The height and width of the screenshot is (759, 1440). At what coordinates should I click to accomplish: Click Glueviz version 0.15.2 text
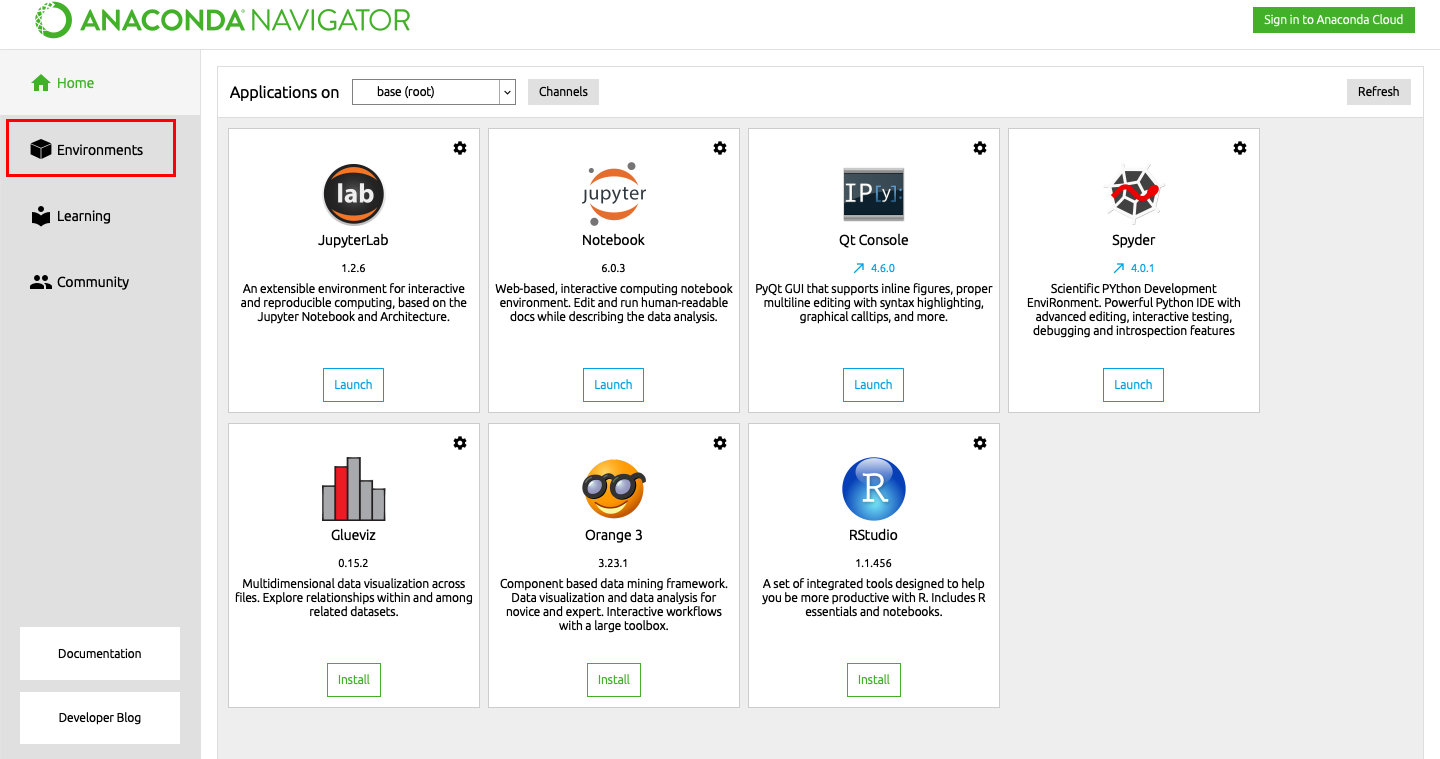[x=354, y=563]
